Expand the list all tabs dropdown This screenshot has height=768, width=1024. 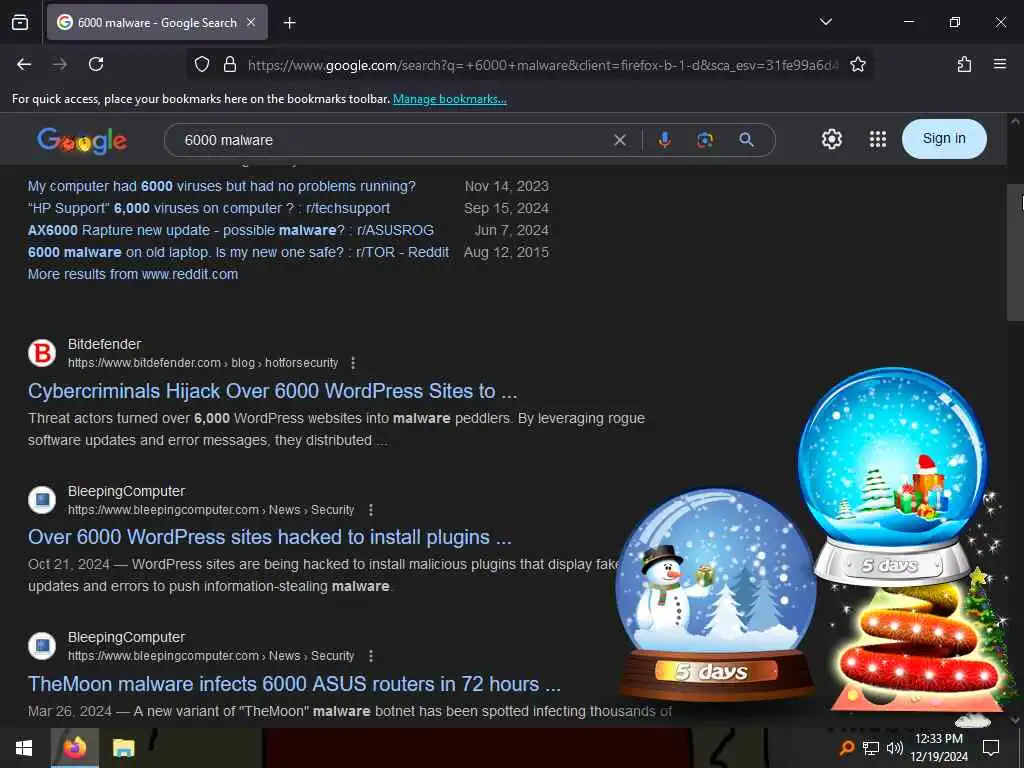[x=825, y=22]
